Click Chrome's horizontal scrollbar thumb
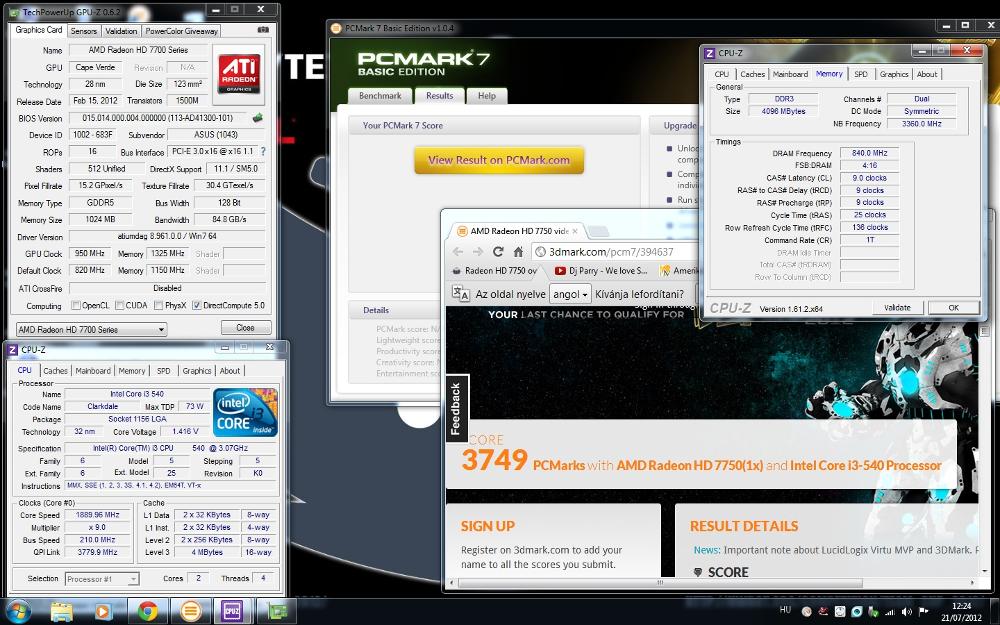The image size is (1000, 625). (660, 583)
